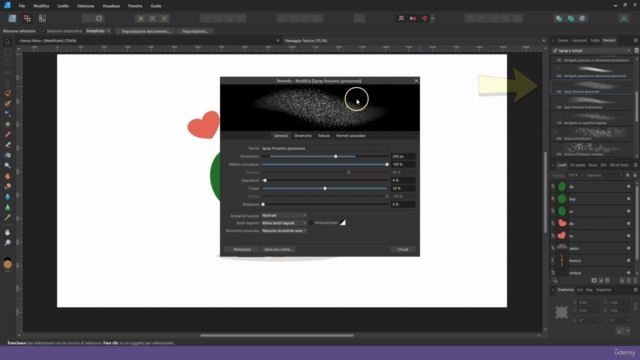The image size is (640, 360).
Task: Open the account profile icon
Action: pos(624,18)
